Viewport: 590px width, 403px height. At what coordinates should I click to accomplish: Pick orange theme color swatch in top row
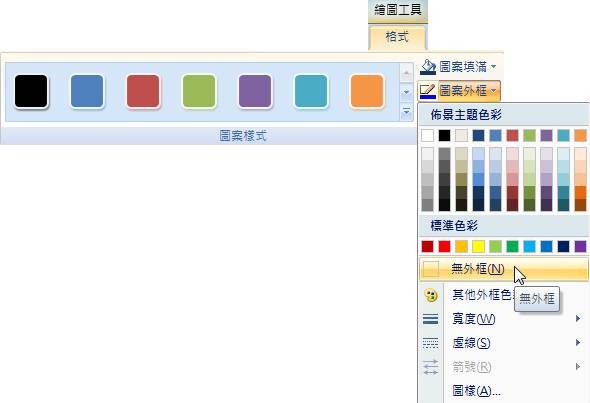coord(581,135)
